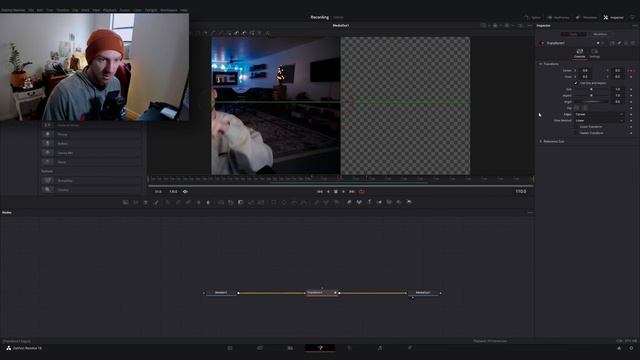
Task: Add an Image Plane 3D node
Action: pyautogui.click(x=349, y=202)
